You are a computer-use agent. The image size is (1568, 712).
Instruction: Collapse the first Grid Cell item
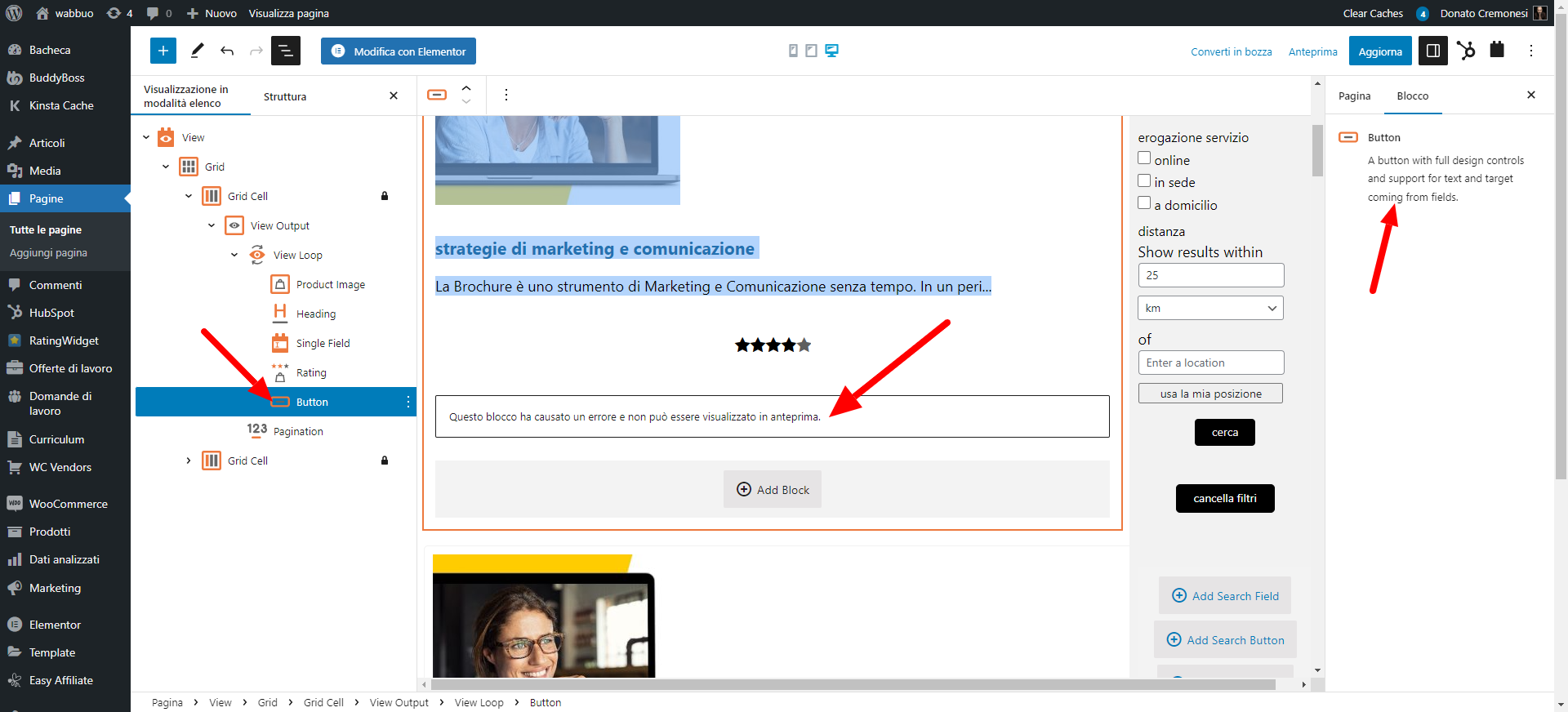pyautogui.click(x=189, y=196)
